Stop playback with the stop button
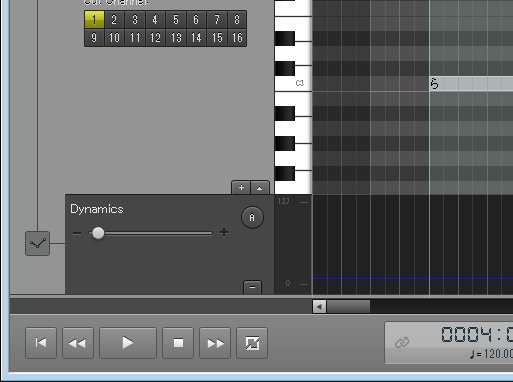This screenshot has width=513, height=382. click(x=178, y=343)
